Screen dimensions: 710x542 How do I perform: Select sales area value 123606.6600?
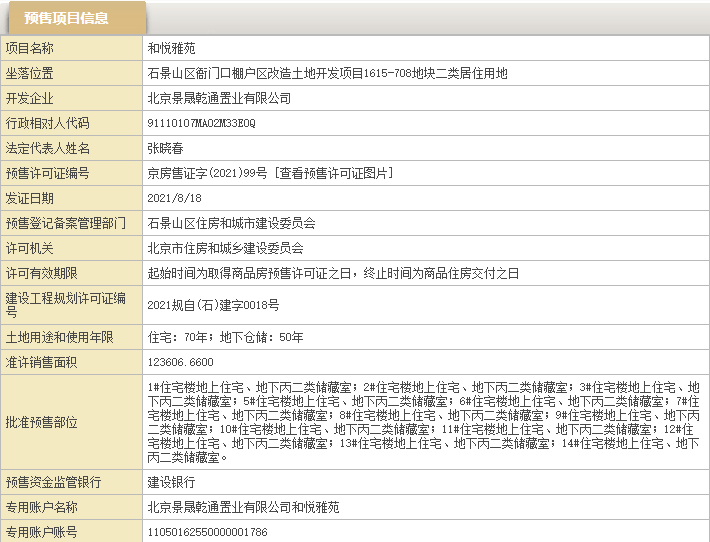pyautogui.click(x=180, y=362)
